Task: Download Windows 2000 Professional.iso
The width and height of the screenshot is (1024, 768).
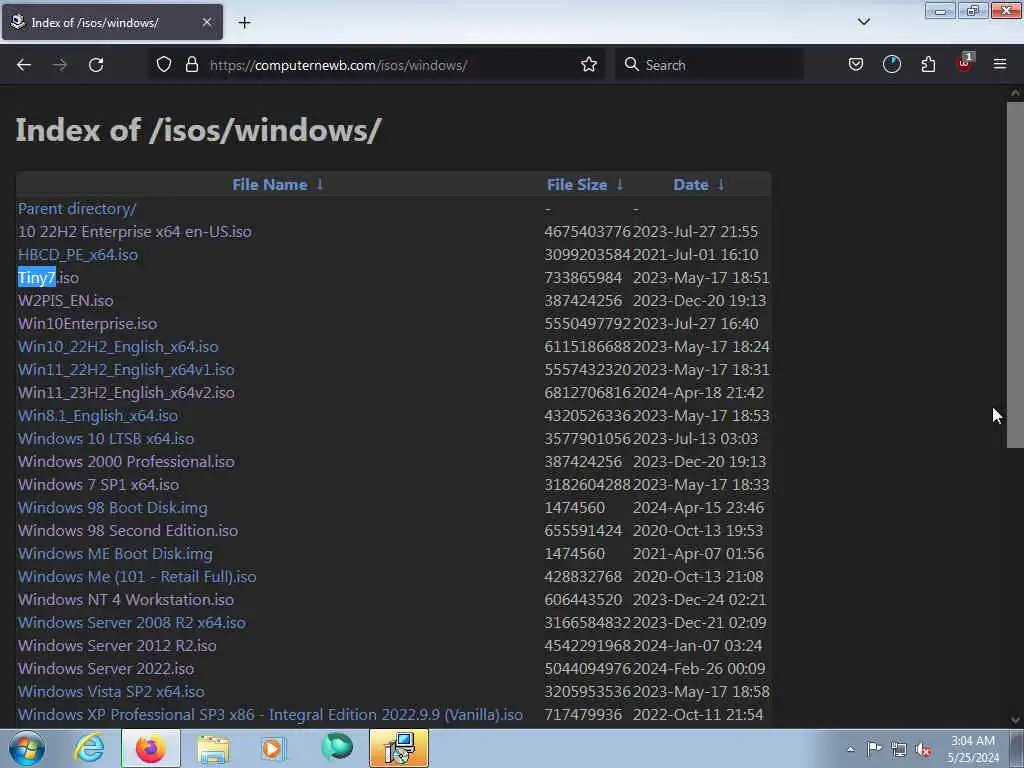Action: coord(126,462)
